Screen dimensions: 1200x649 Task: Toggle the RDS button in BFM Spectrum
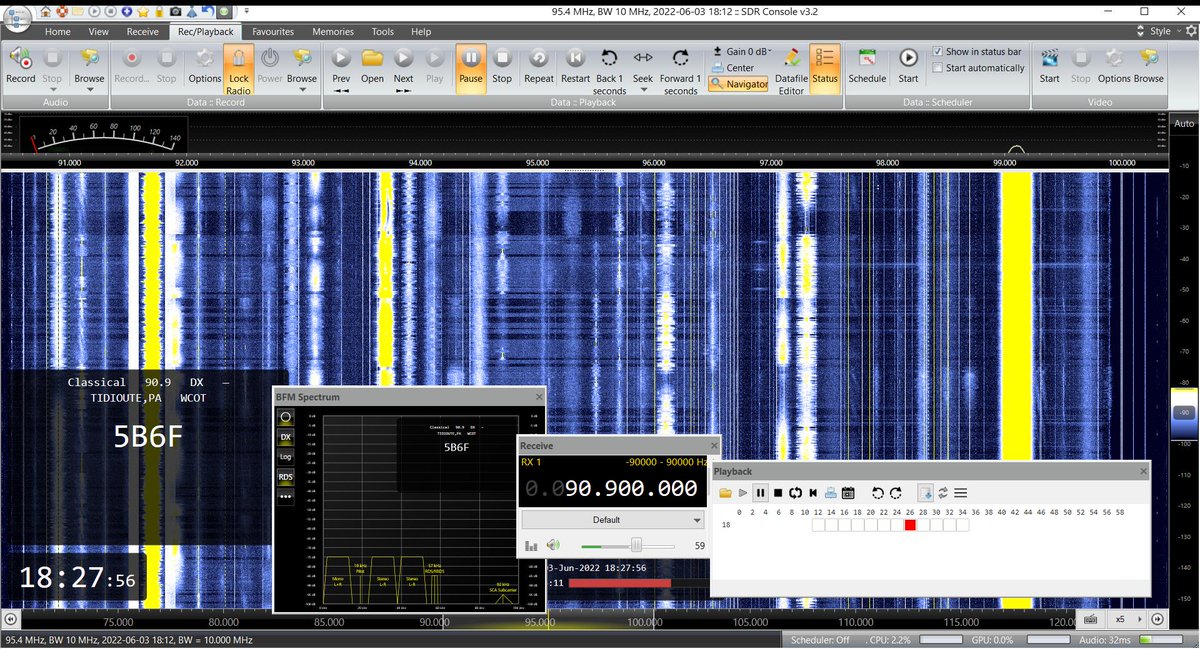click(286, 477)
